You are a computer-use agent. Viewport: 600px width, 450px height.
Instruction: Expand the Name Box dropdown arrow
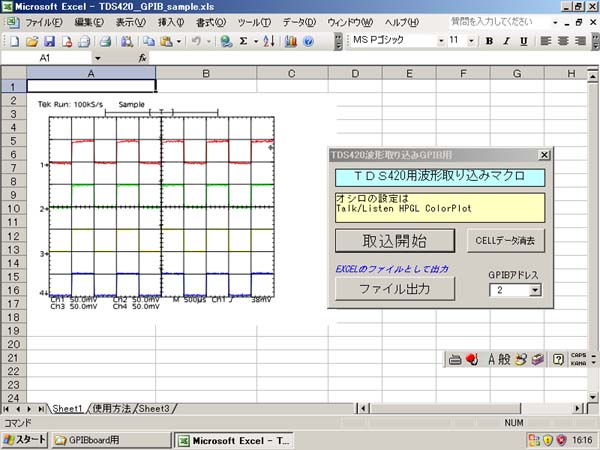coord(98,58)
